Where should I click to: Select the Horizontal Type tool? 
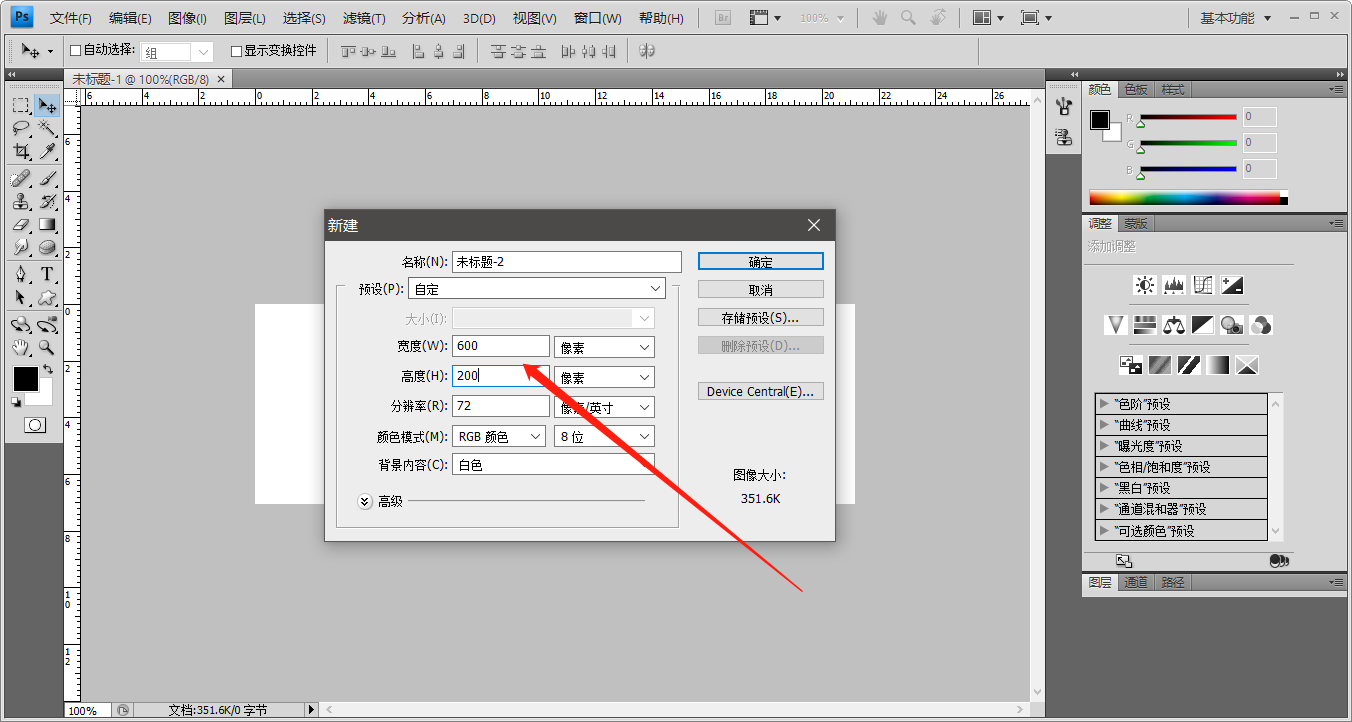pyautogui.click(x=47, y=274)
